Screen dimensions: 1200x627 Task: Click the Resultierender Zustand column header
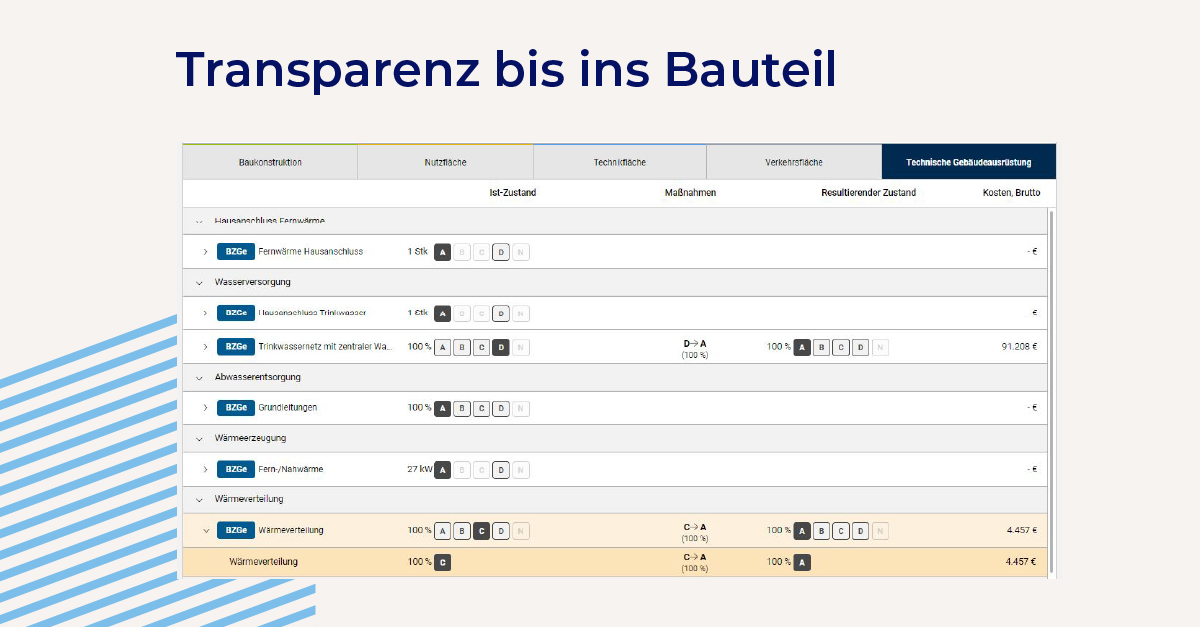tap(868, 192)
